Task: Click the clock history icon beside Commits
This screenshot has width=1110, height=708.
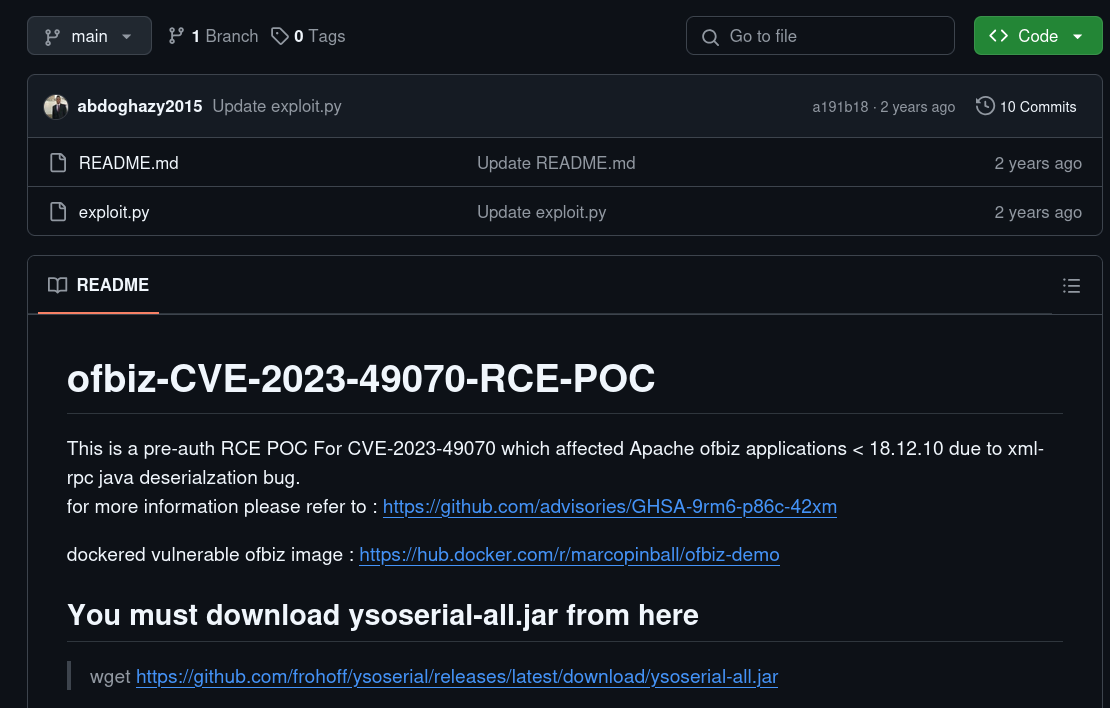Action: click(985, 106)
